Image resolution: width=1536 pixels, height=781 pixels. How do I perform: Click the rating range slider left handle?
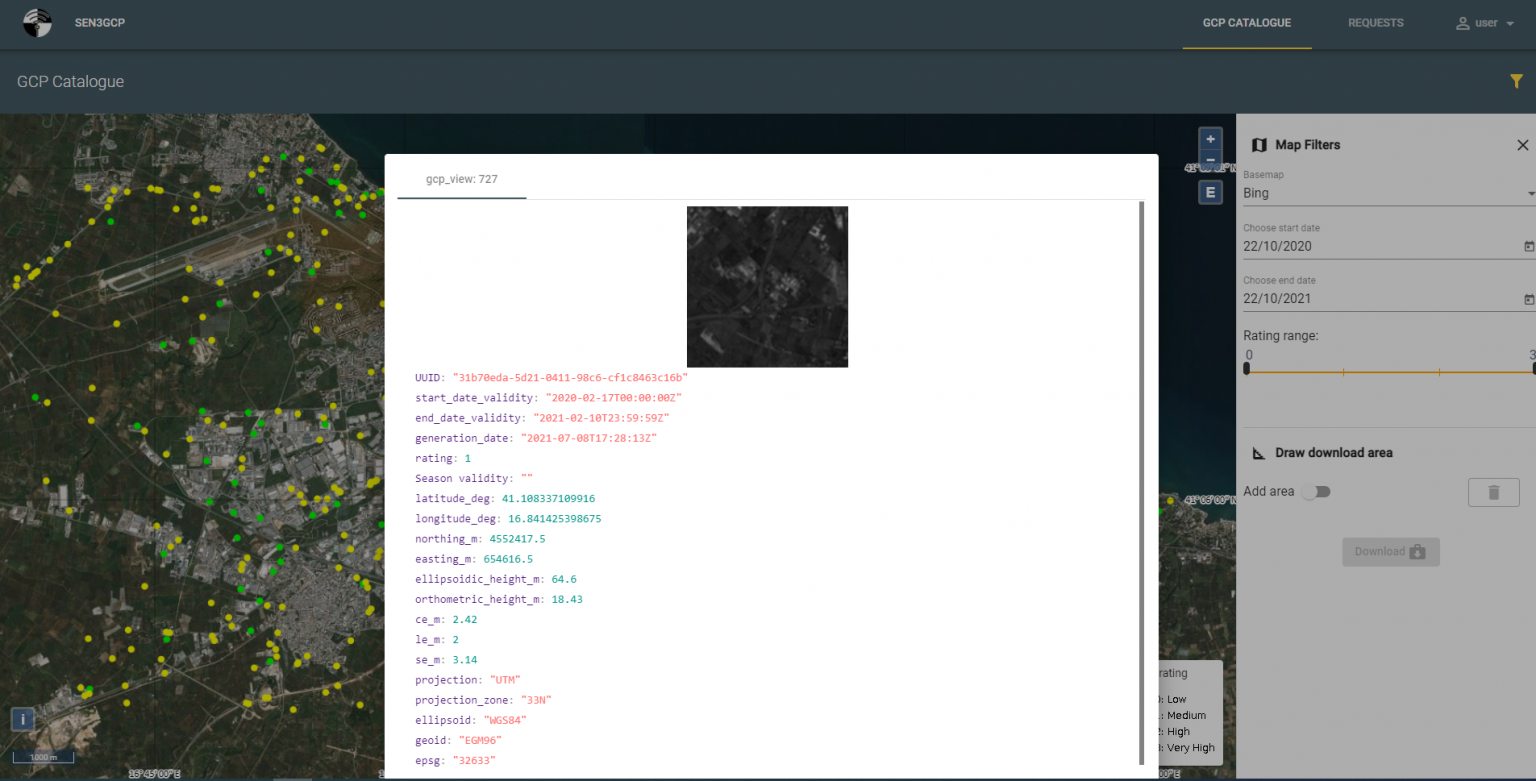pyautogui.click(x=1246, y=369)
